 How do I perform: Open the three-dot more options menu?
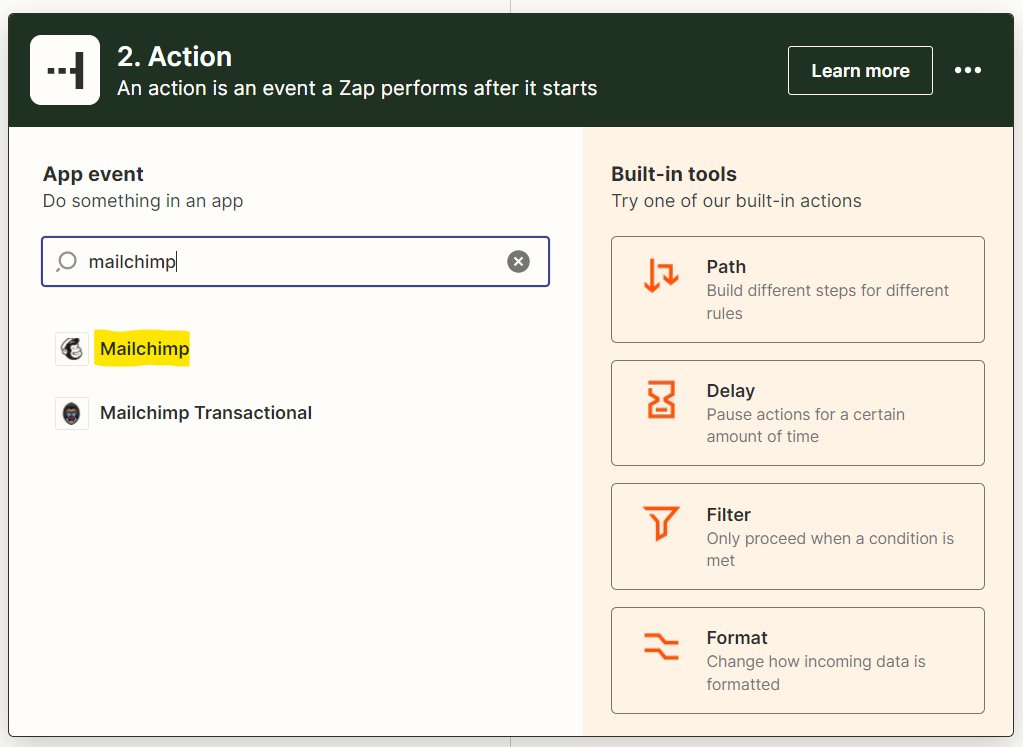click(x=968, y=70)
